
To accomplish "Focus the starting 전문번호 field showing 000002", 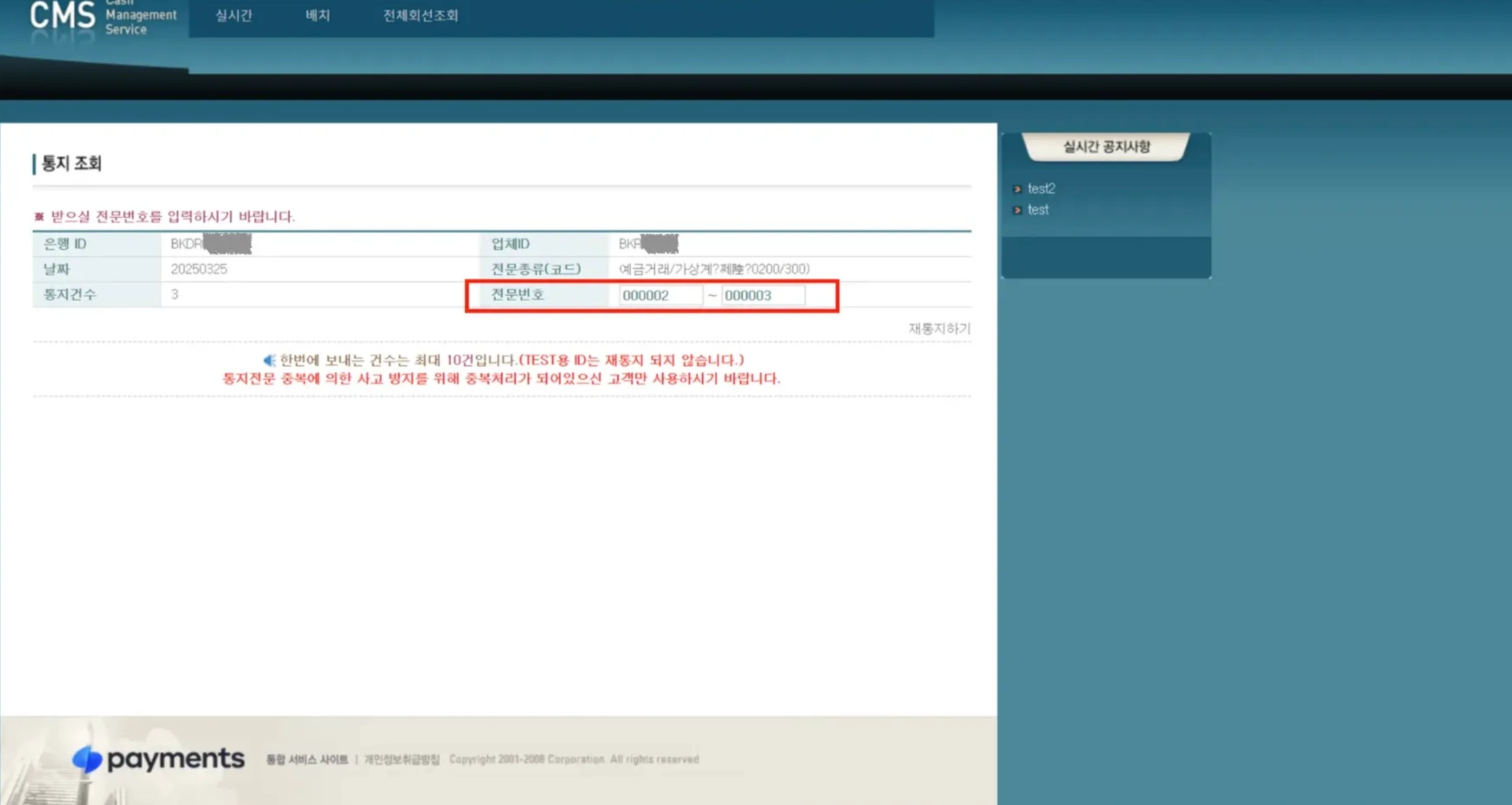I will pyautogui.click(x=659, y=295).
